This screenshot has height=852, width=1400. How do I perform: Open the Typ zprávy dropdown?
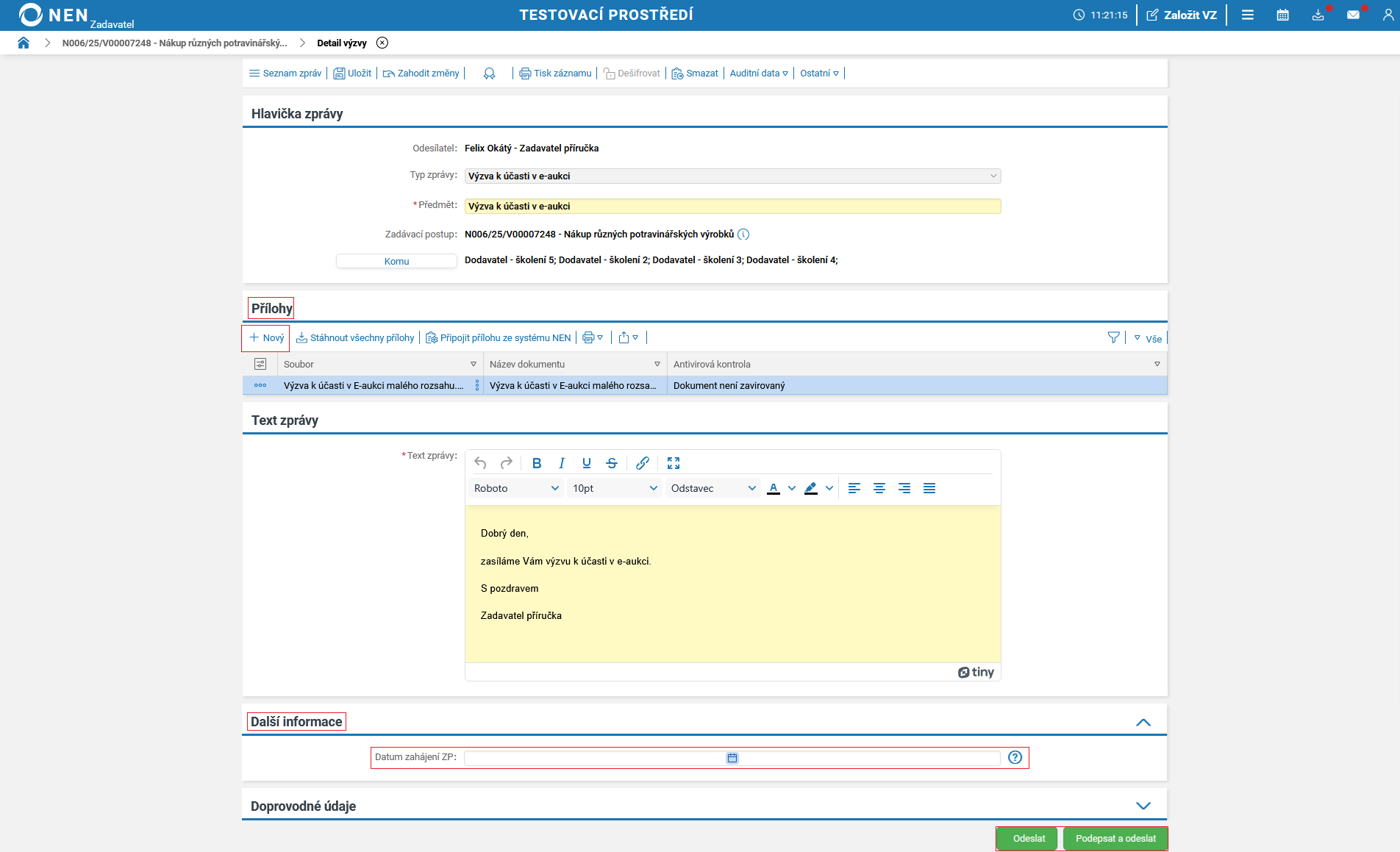[732, 176]
